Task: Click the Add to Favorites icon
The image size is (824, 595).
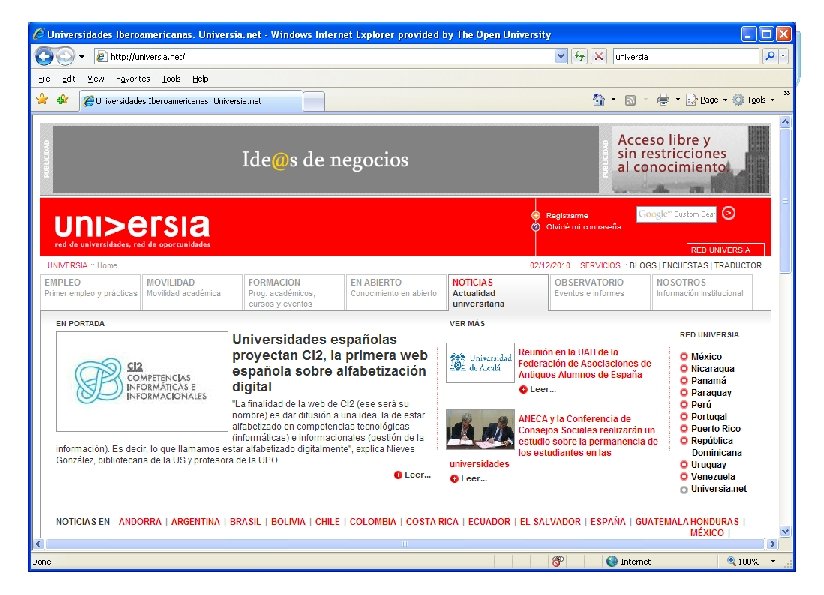Action: tap(63, 99)
